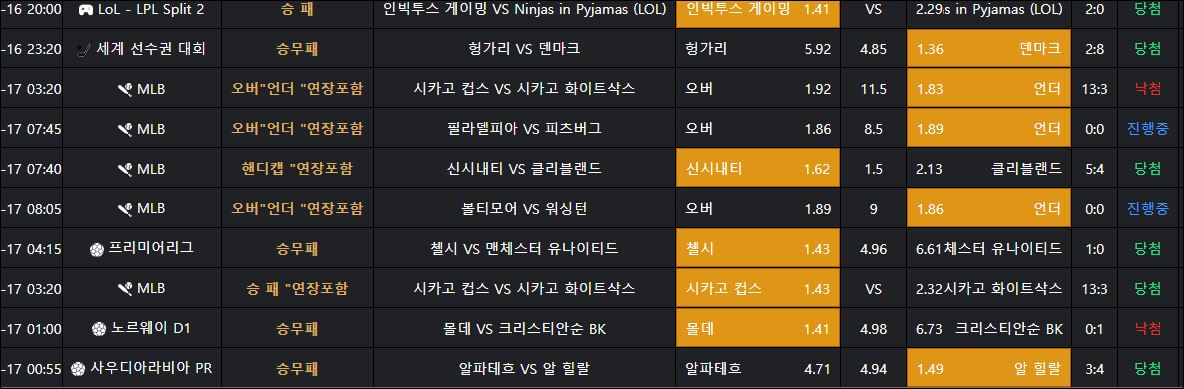1184x389 pixels.
Task: Choose the 인빅투스 게이밍 1.41 highlighted cell
Action: 757,10
